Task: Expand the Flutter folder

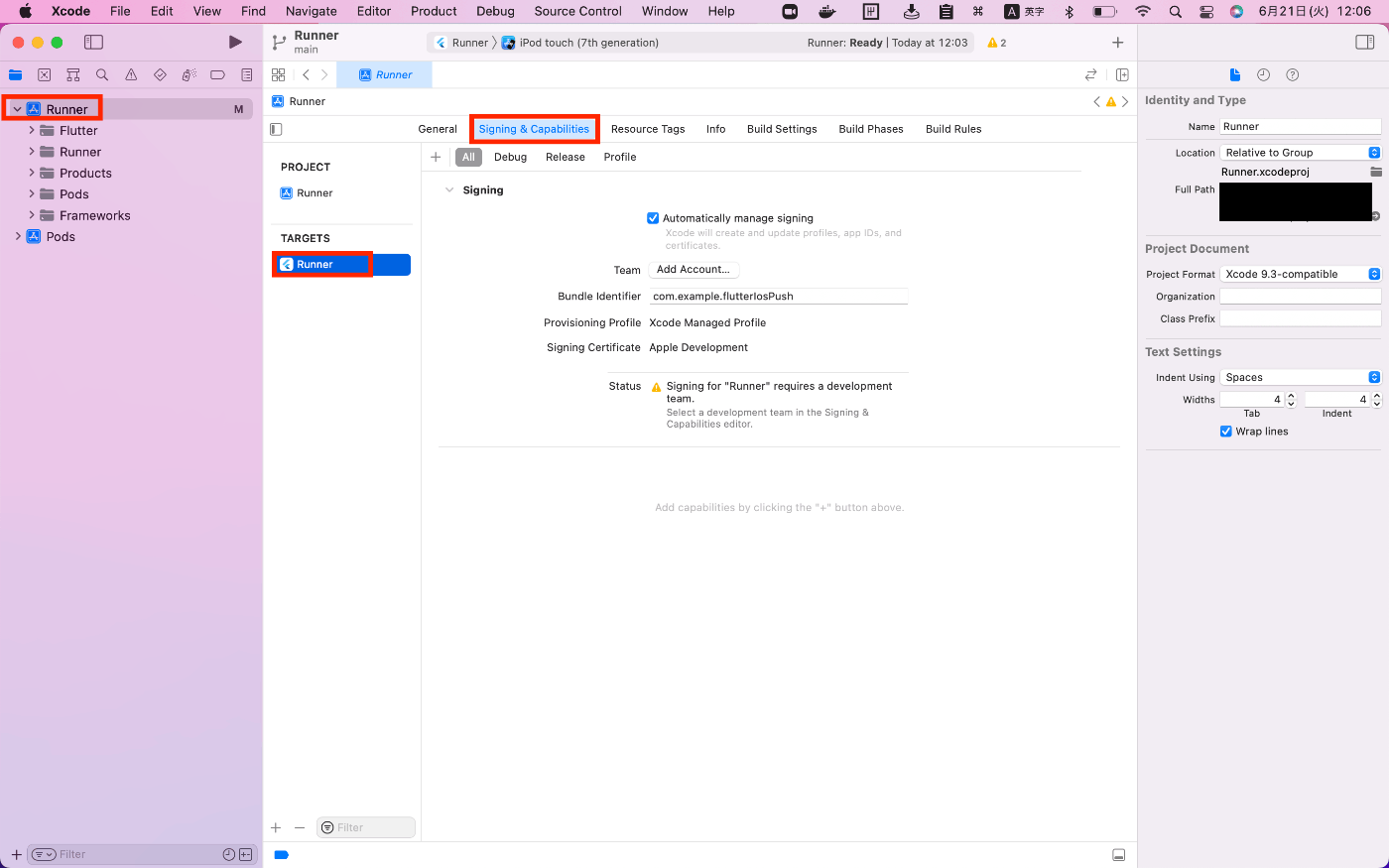Action: click(32, 130)
